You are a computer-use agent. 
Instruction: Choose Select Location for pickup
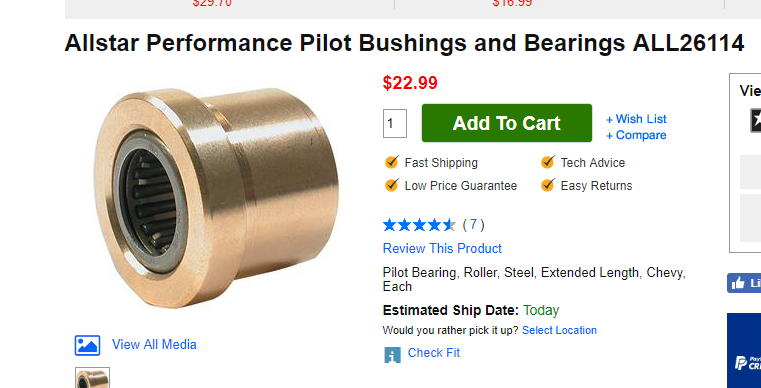coord(559,330)
